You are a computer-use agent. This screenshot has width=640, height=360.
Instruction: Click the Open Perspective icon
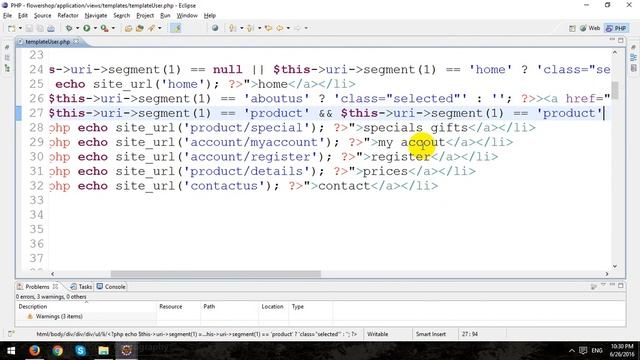click(572, 28)
